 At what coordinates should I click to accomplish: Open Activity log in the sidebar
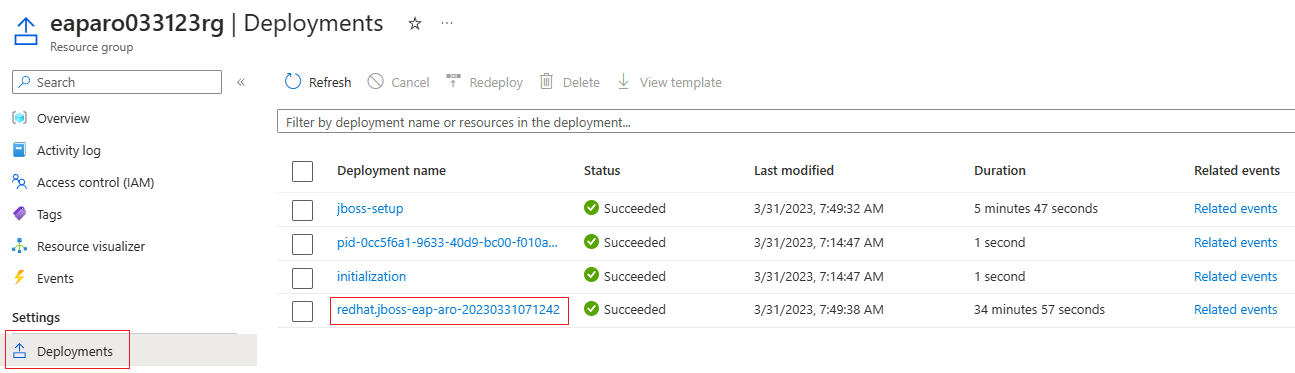pos(69,150)
